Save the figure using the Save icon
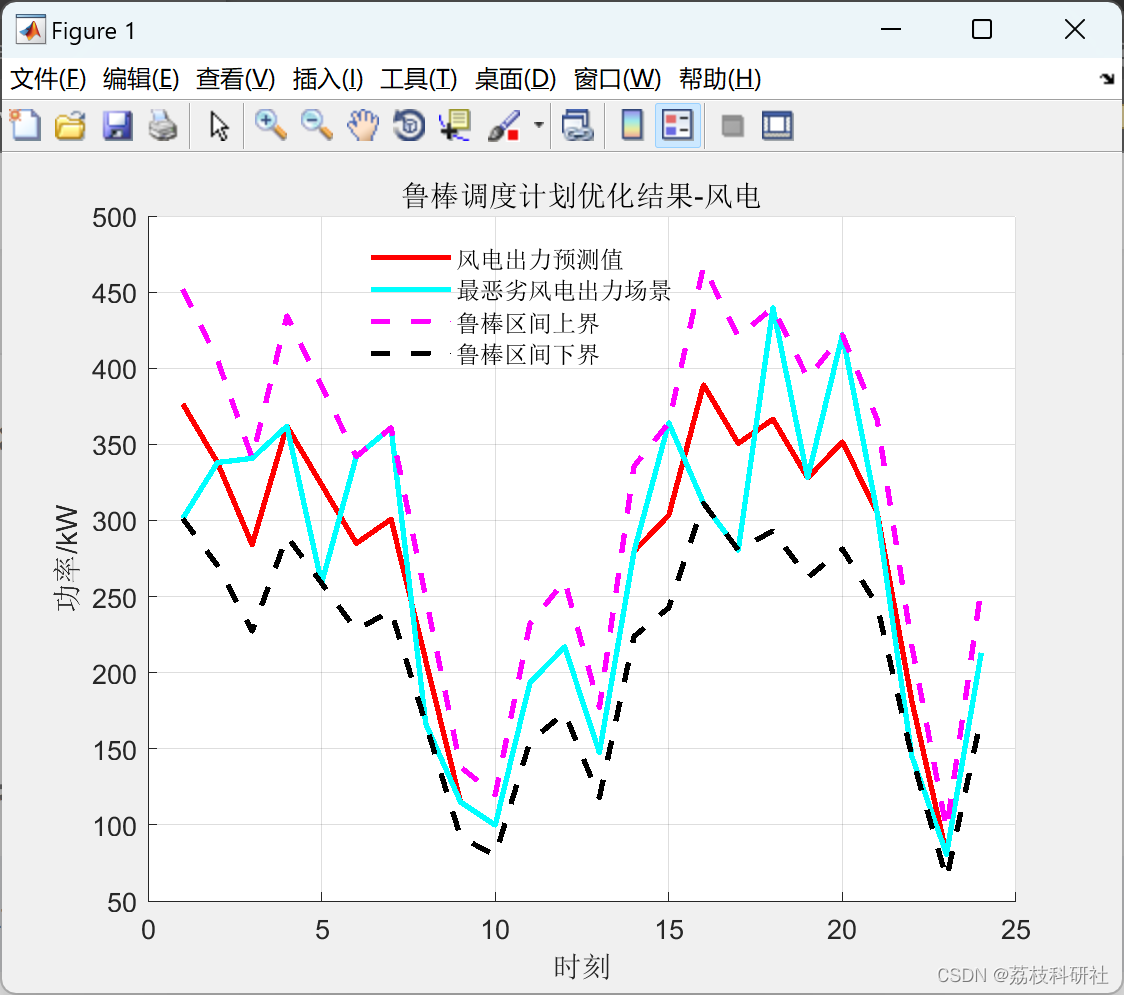 tap(117, 125)
